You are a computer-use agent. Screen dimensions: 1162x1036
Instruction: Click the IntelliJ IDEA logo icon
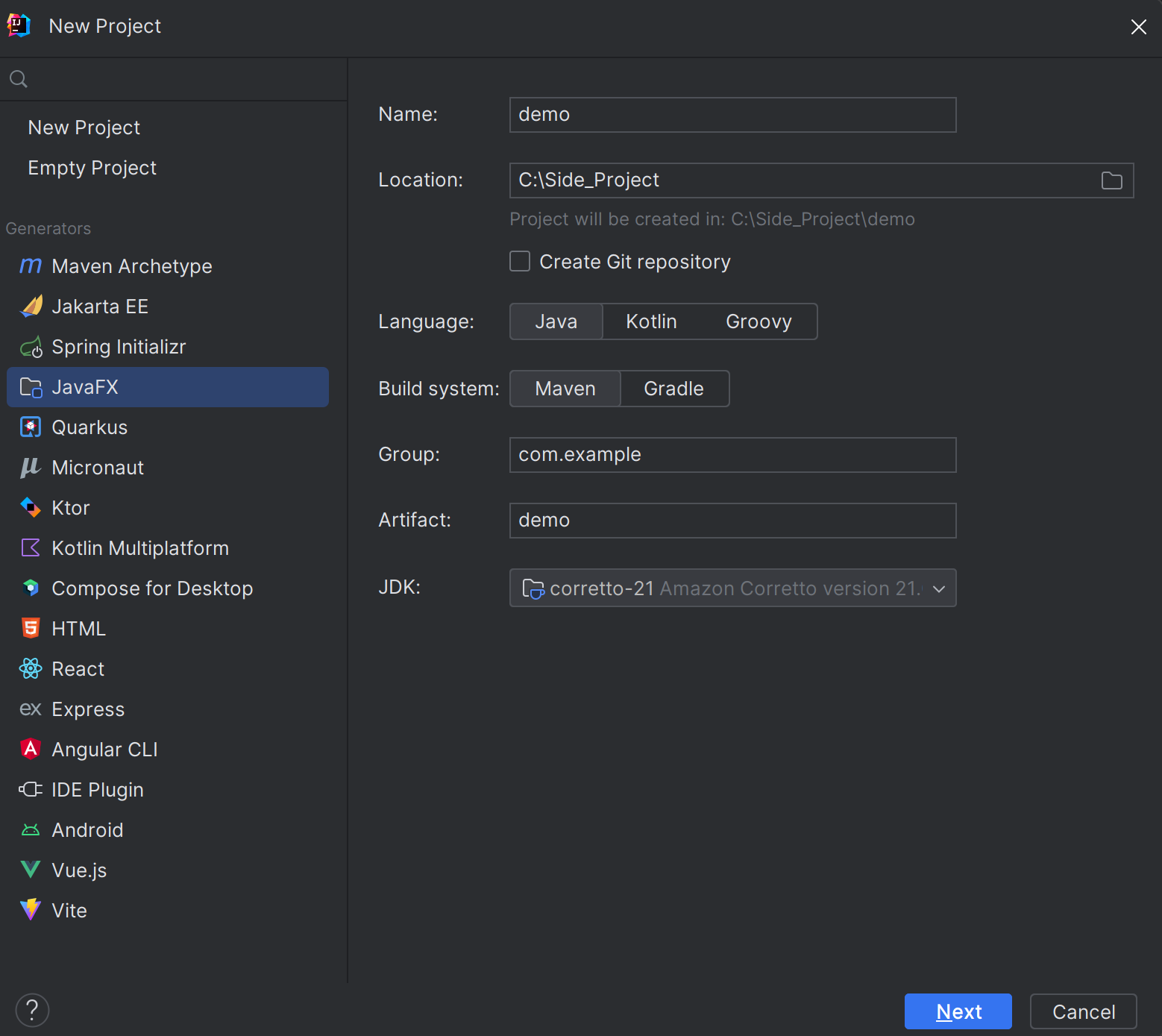click(x=19, y=25)
